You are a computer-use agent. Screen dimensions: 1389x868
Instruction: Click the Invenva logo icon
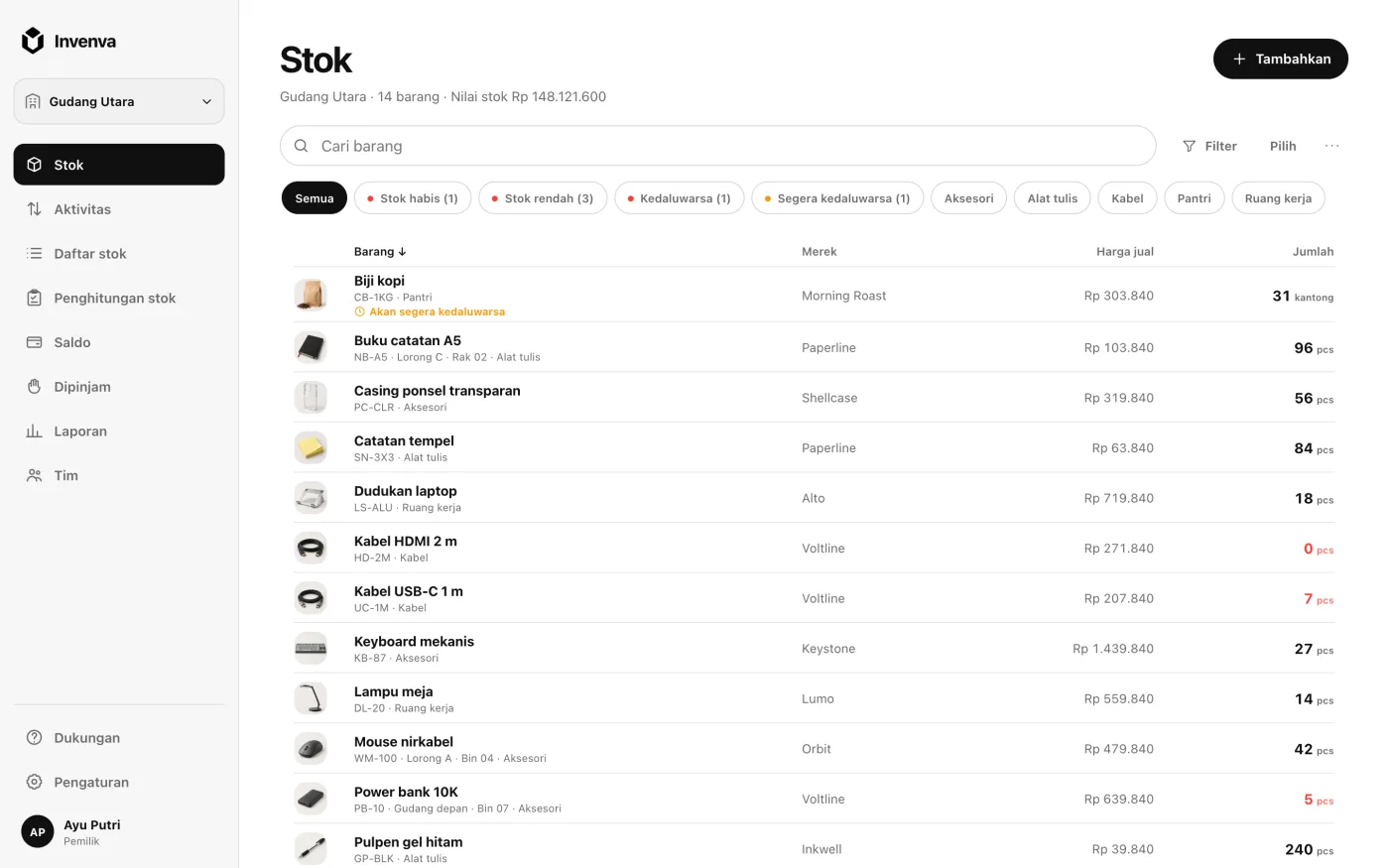coord(33,41)
